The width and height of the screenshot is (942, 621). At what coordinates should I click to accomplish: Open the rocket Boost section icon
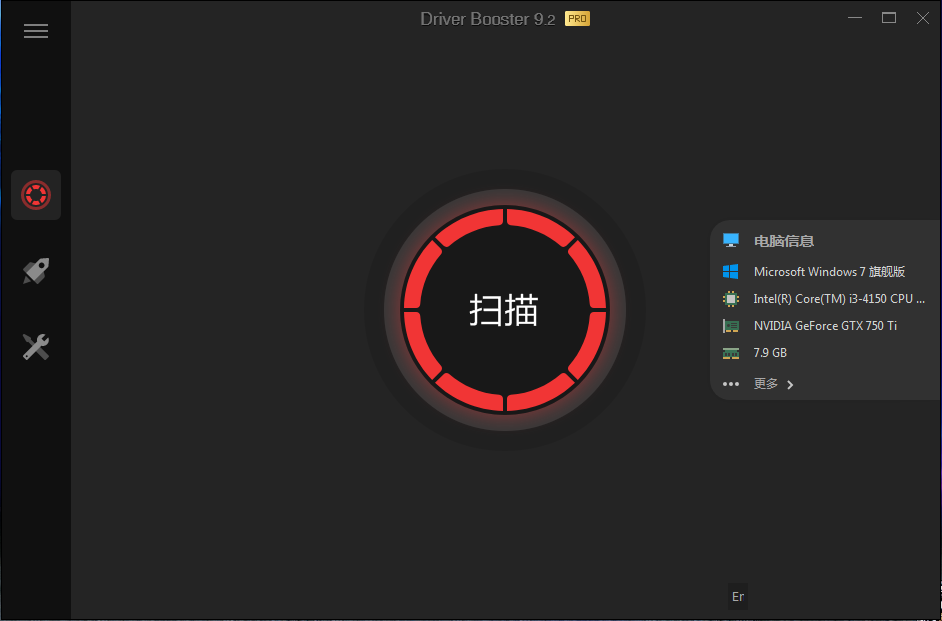pos(36,270)
